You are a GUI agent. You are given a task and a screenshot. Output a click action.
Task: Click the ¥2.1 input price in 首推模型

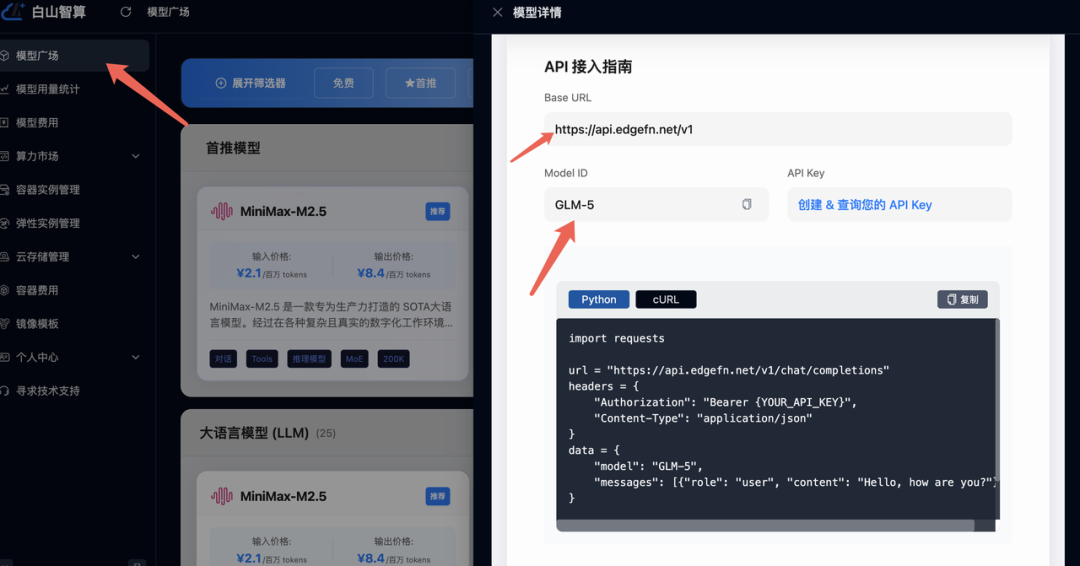click(249, 273)
